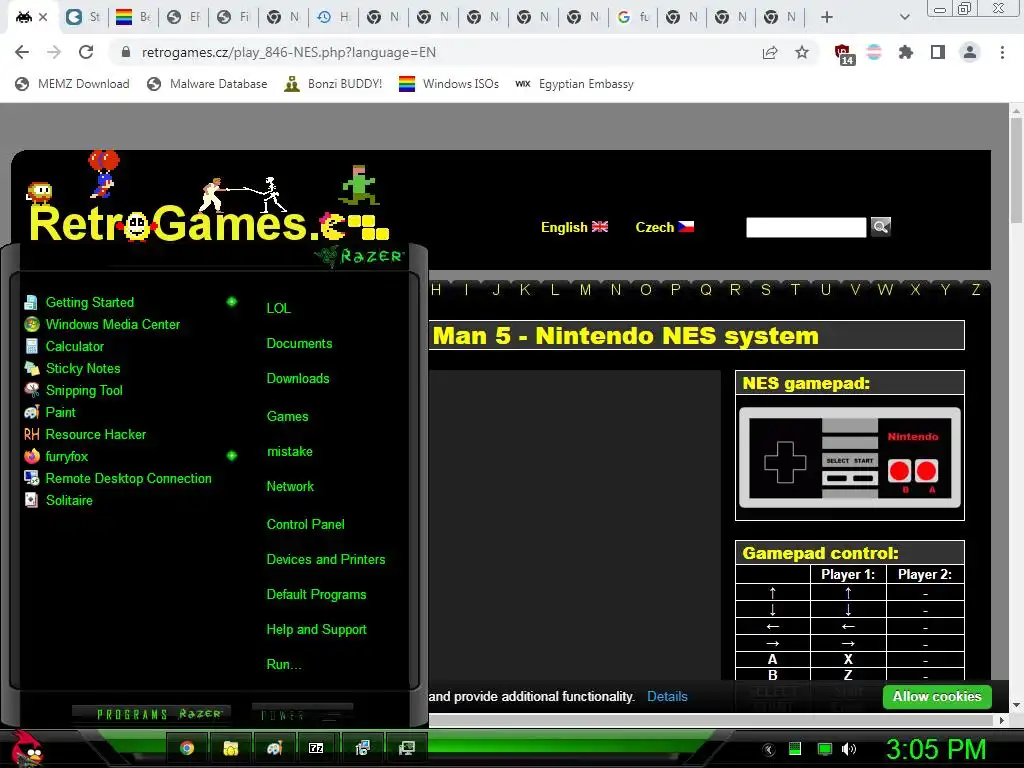Expand Getting Started jump list arrow
Image resolution: width=1024 pixels, height=768 pixels.
point(231,302)
